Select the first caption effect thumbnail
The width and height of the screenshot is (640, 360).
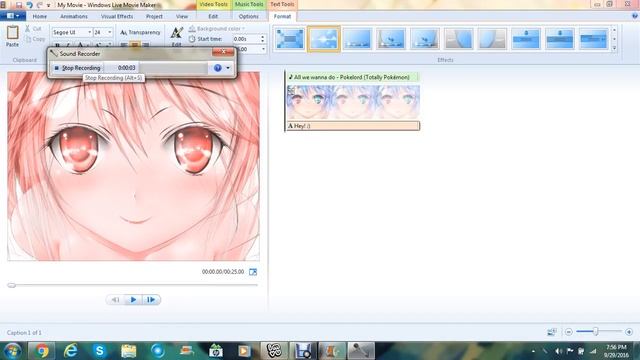tap(290, 39)
